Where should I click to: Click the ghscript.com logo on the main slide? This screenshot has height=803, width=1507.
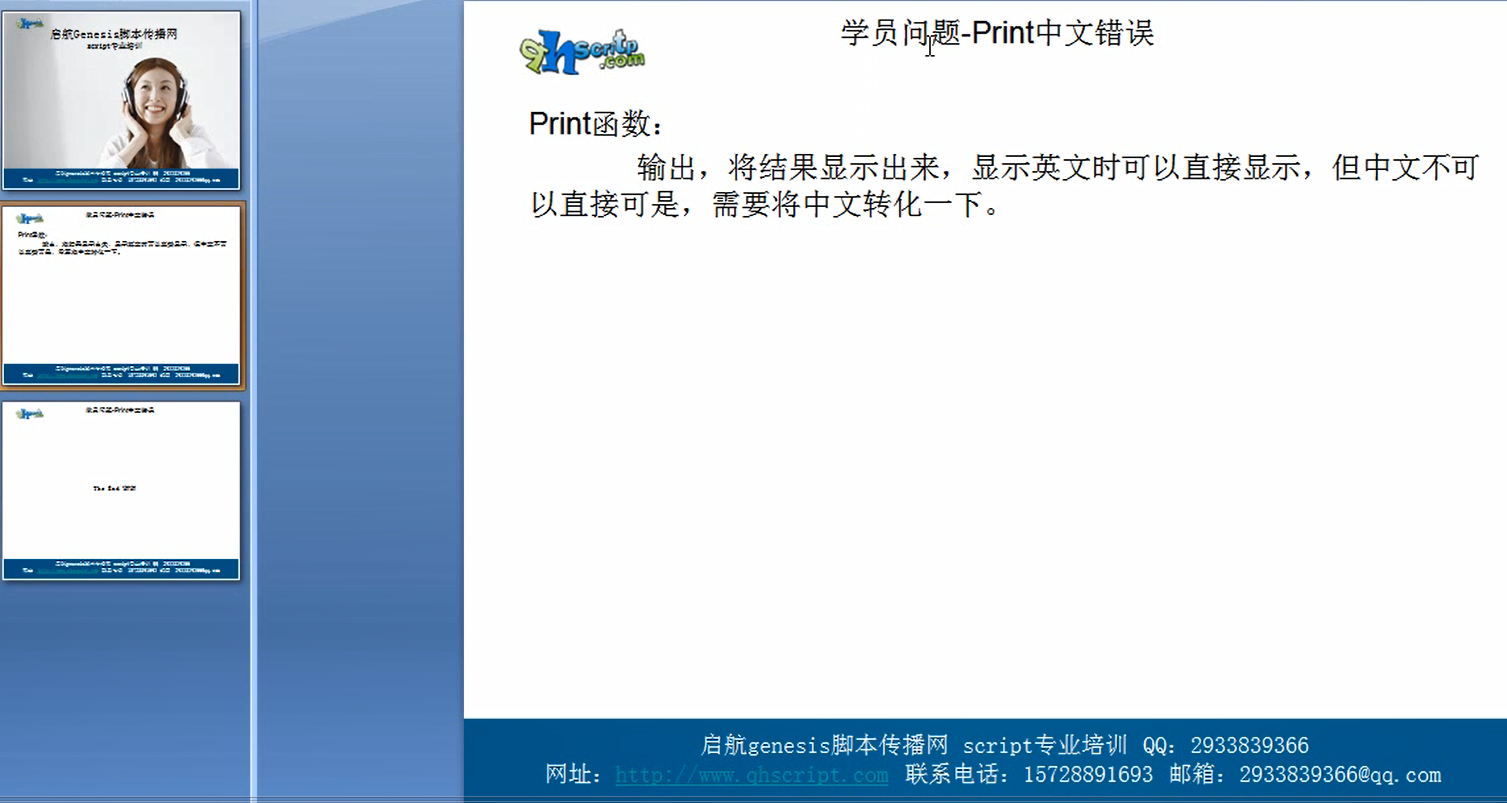pos(582,52)
